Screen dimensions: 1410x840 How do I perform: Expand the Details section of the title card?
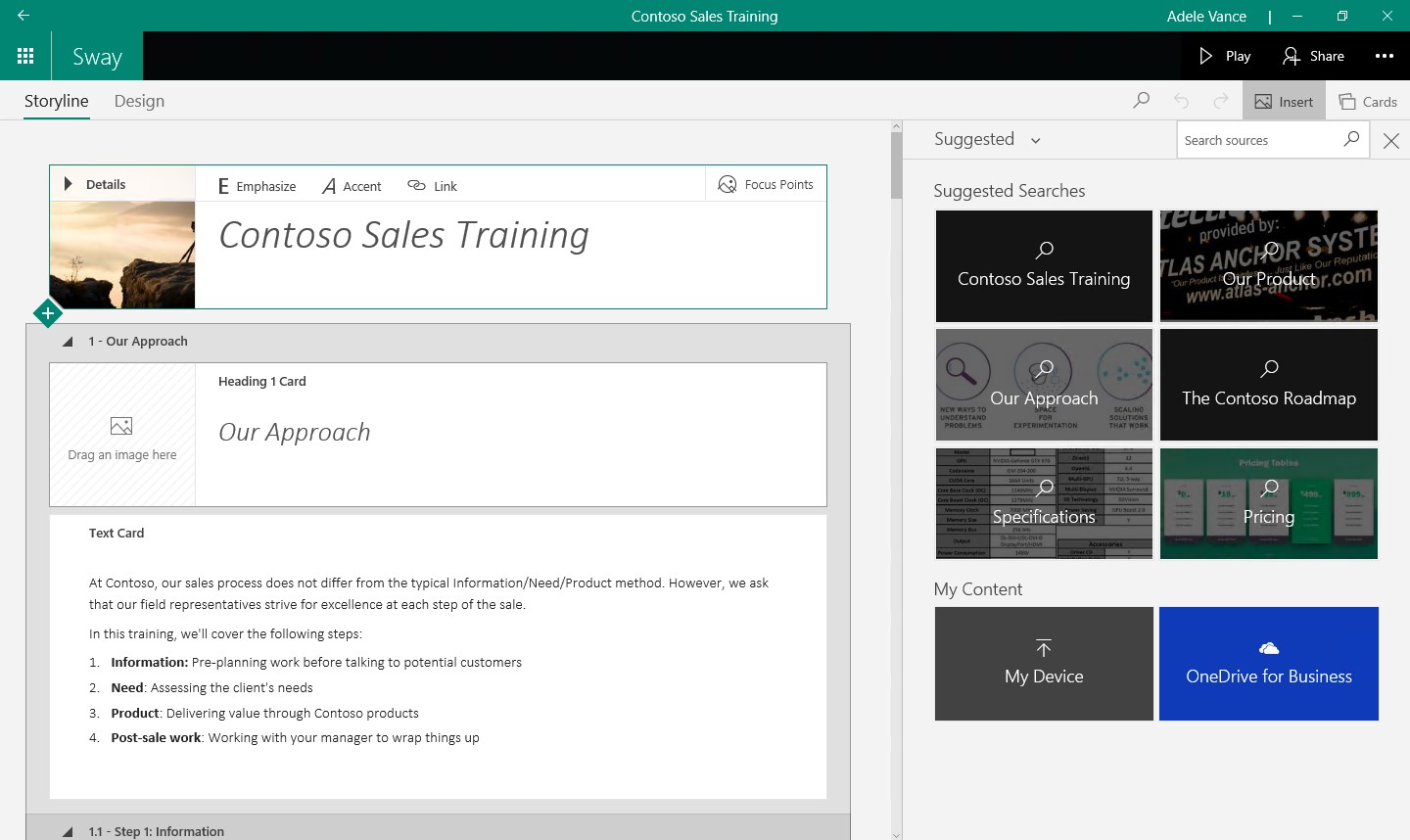pyautogui.click(x=69, y=183)
